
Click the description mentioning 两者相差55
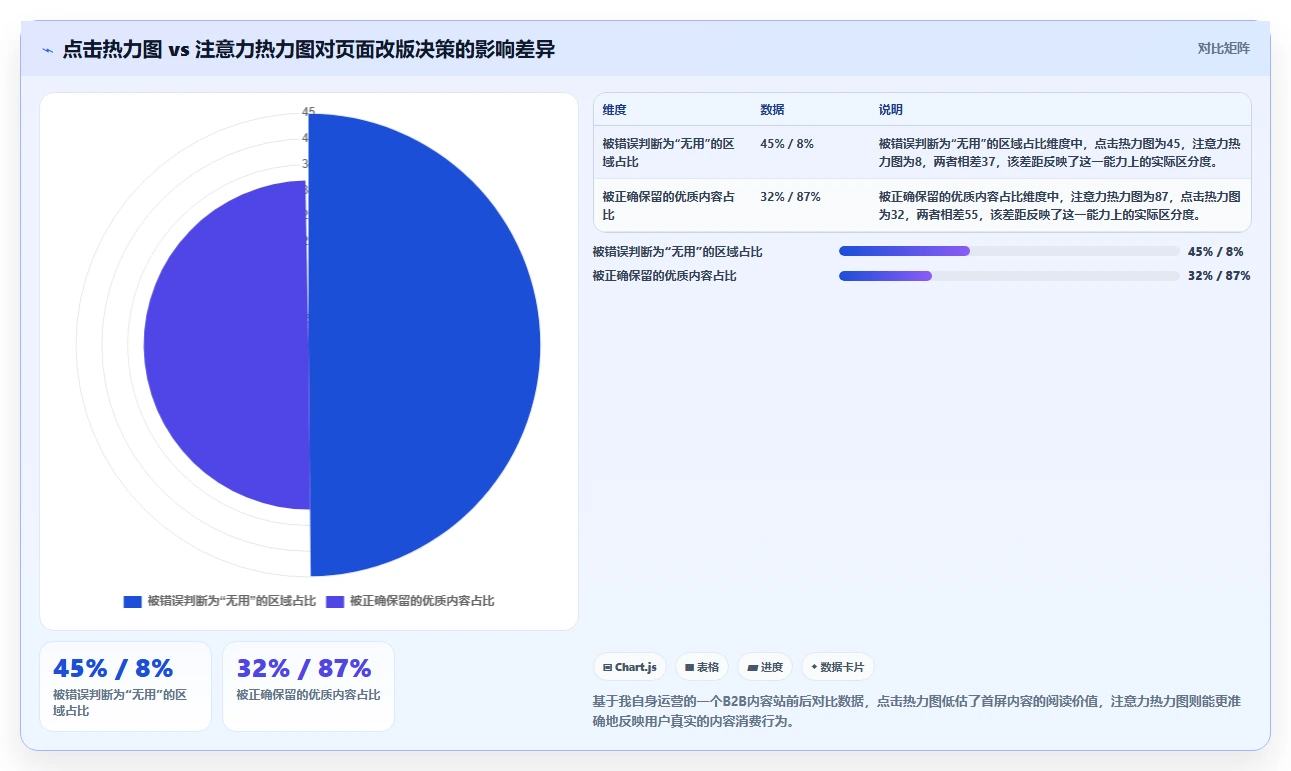(x=1060, y=205)
